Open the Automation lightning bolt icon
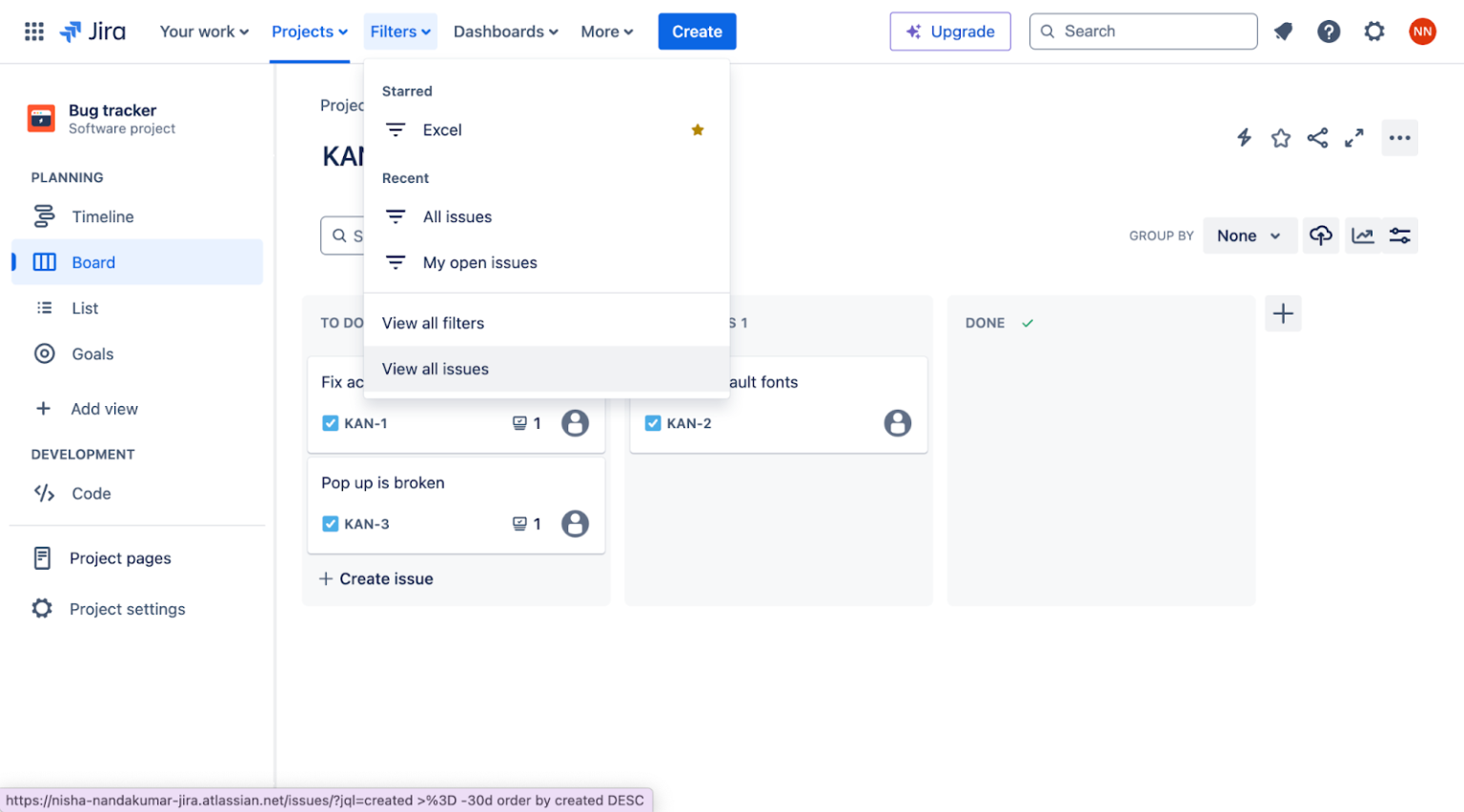The width and height of the screenshot is (1464, 812). pyautogui.click(x=1244, y=137)
